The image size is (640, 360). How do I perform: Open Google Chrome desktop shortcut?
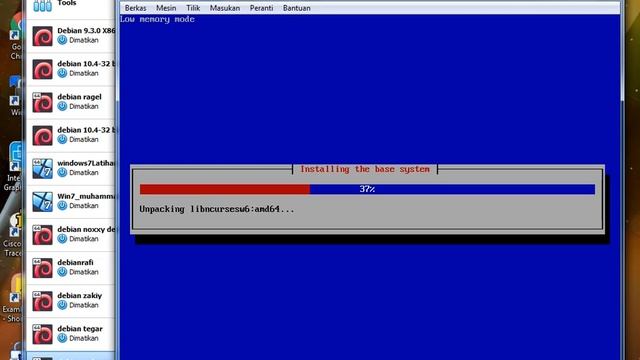(16, 36)
